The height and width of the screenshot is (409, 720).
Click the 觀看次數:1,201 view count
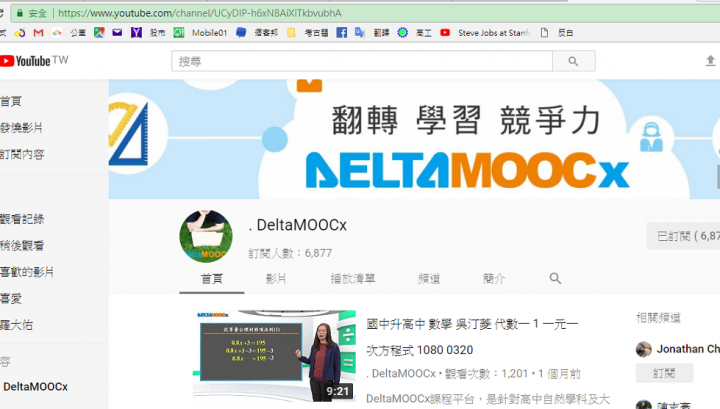point(486,374)
